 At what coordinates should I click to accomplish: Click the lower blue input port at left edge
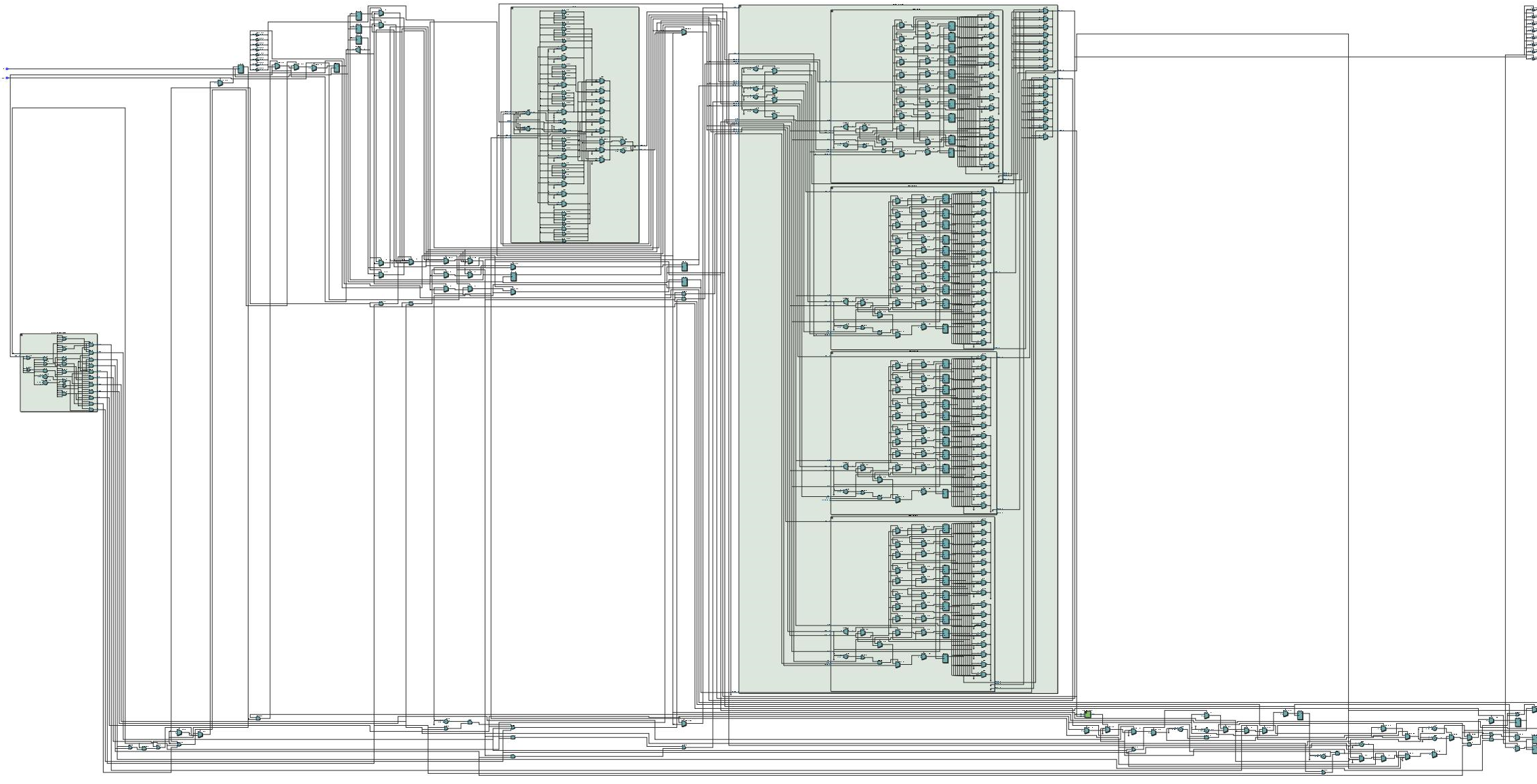tap(7, 78)
